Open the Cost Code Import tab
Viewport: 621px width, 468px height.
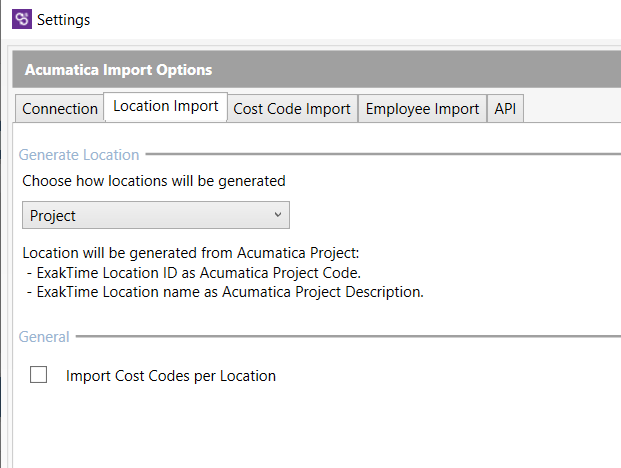point(292,108)
